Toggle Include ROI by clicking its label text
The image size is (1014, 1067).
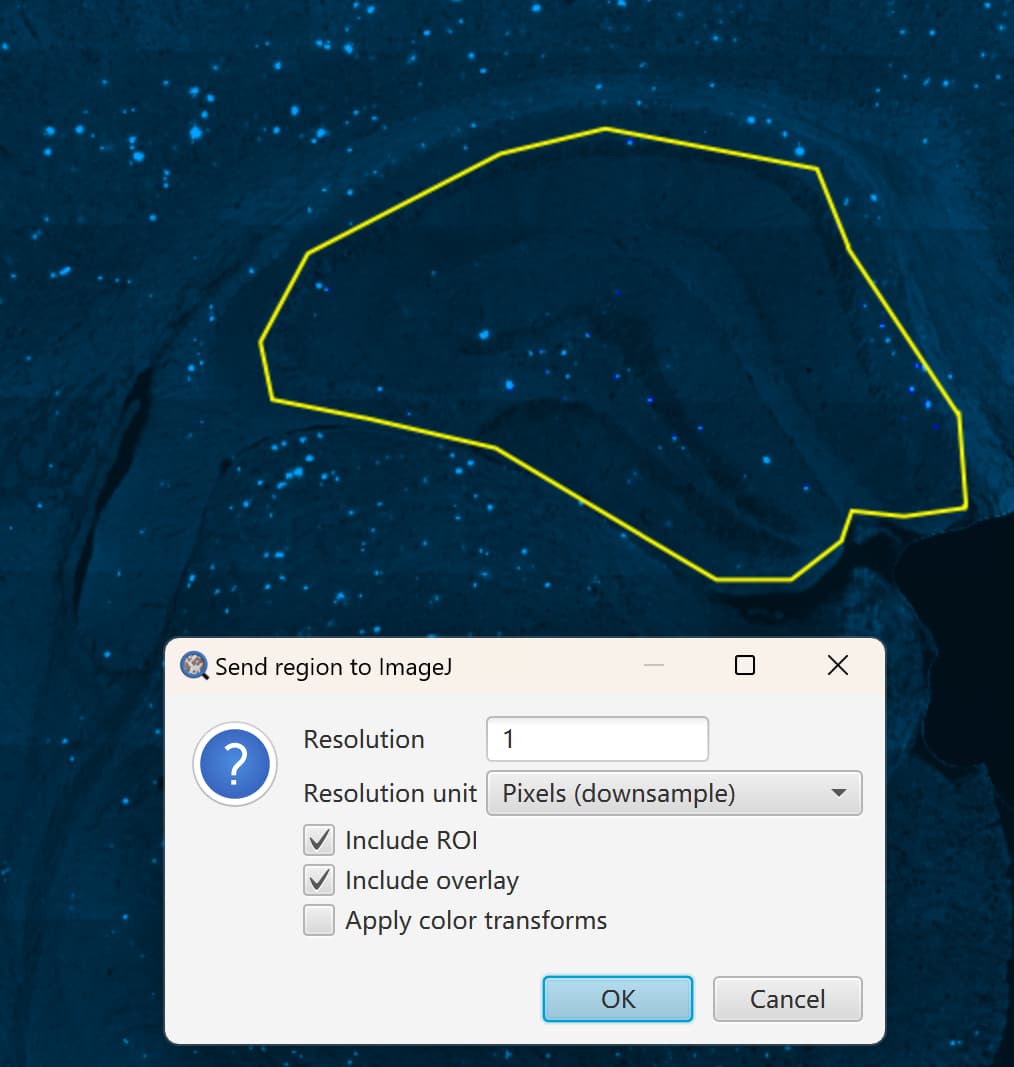click(411, 840)
